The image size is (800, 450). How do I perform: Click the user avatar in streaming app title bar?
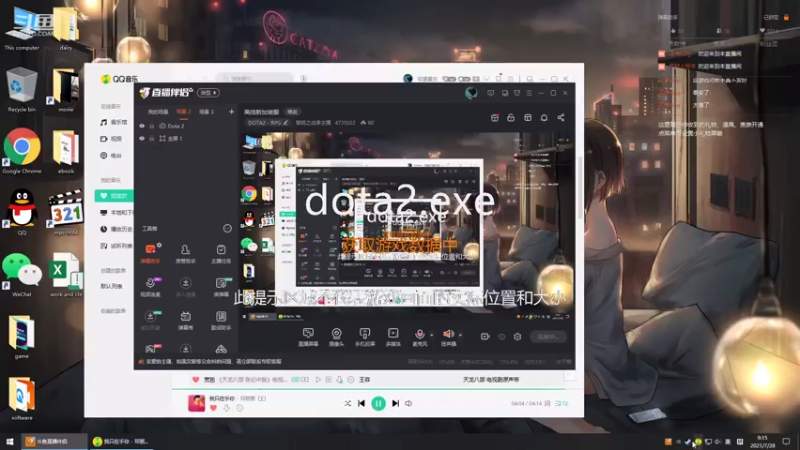click(x=471, y=93)
